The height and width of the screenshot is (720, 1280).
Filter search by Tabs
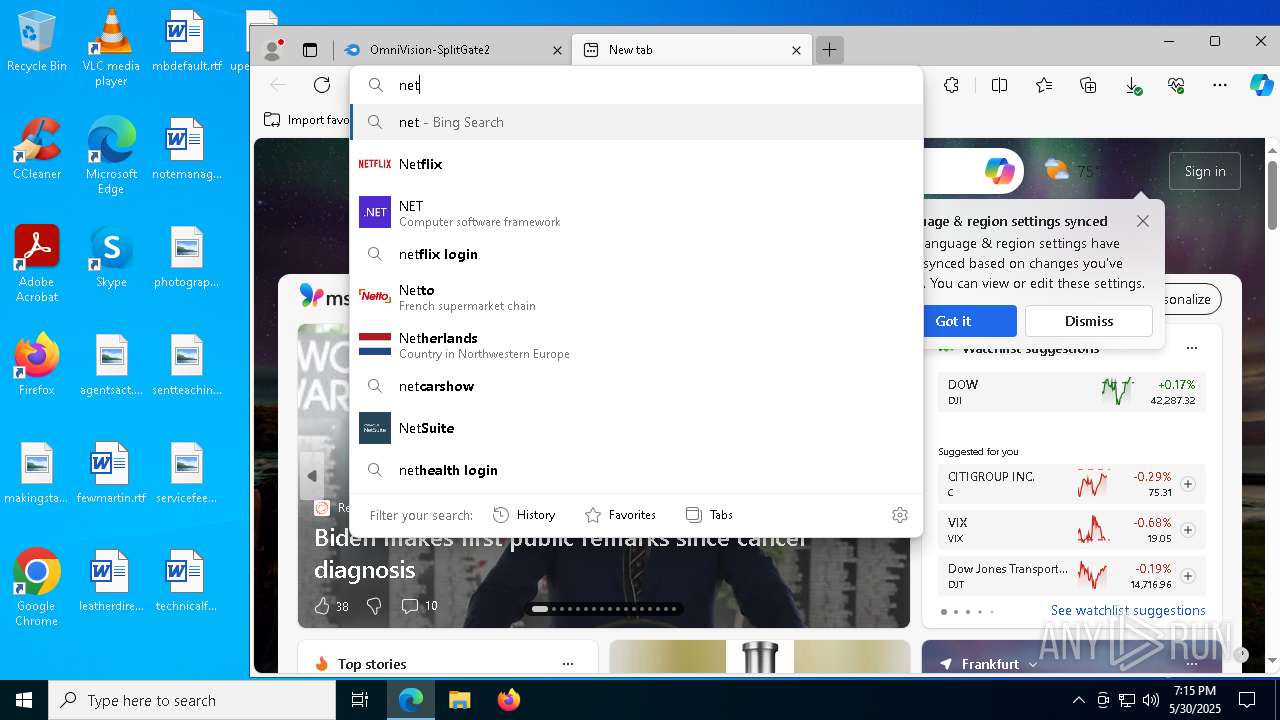coord(709,515)
